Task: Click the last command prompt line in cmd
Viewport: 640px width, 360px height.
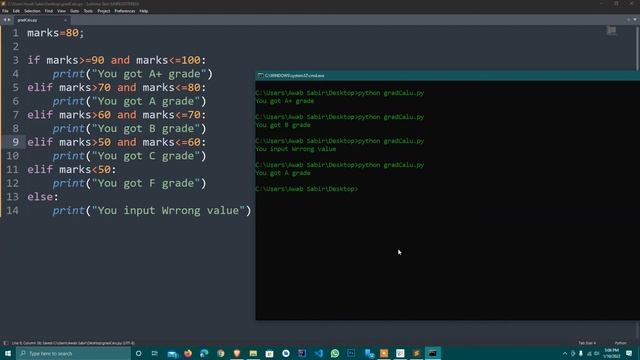Action: 307,189
